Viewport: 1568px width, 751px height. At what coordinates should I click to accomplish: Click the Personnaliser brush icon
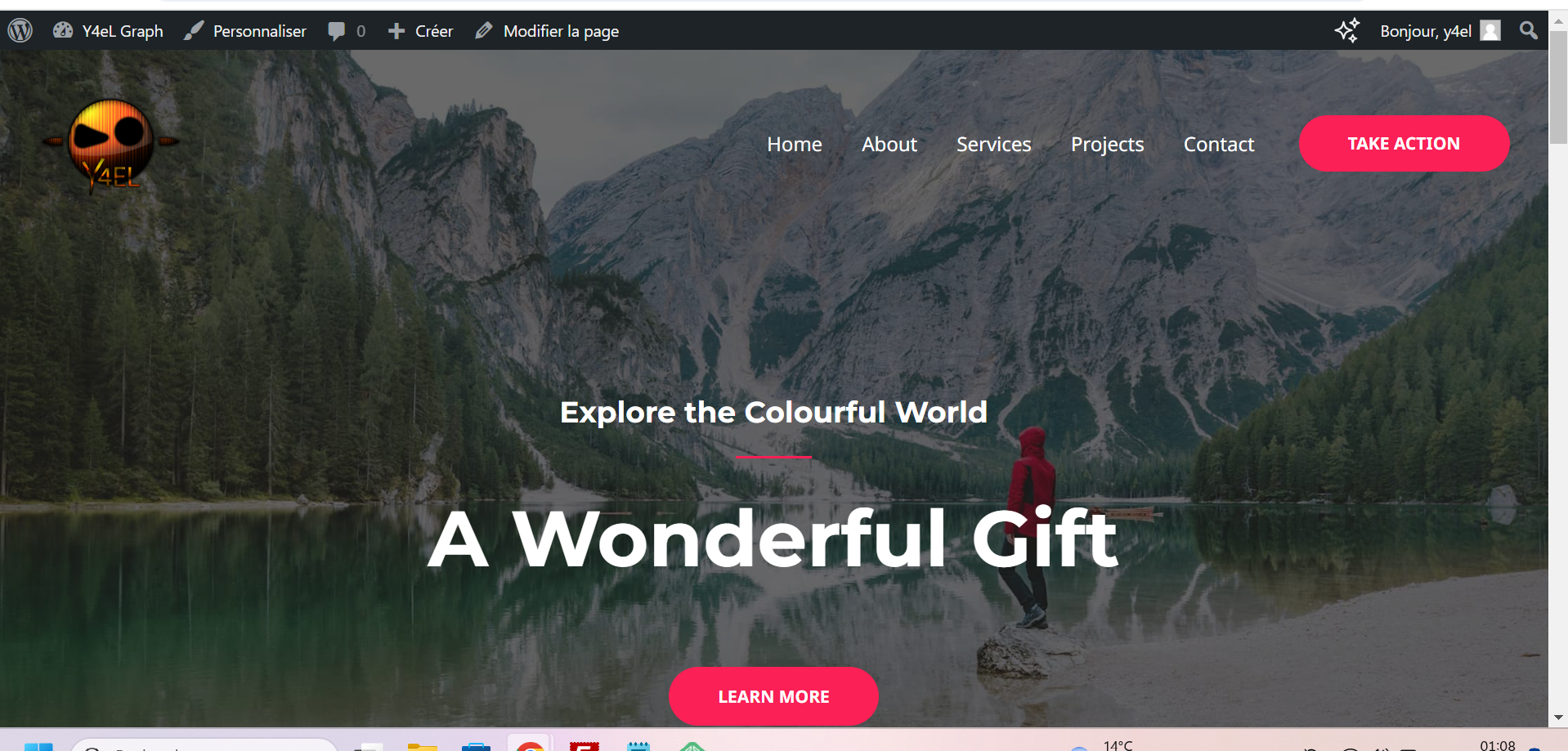pos(194,31)
